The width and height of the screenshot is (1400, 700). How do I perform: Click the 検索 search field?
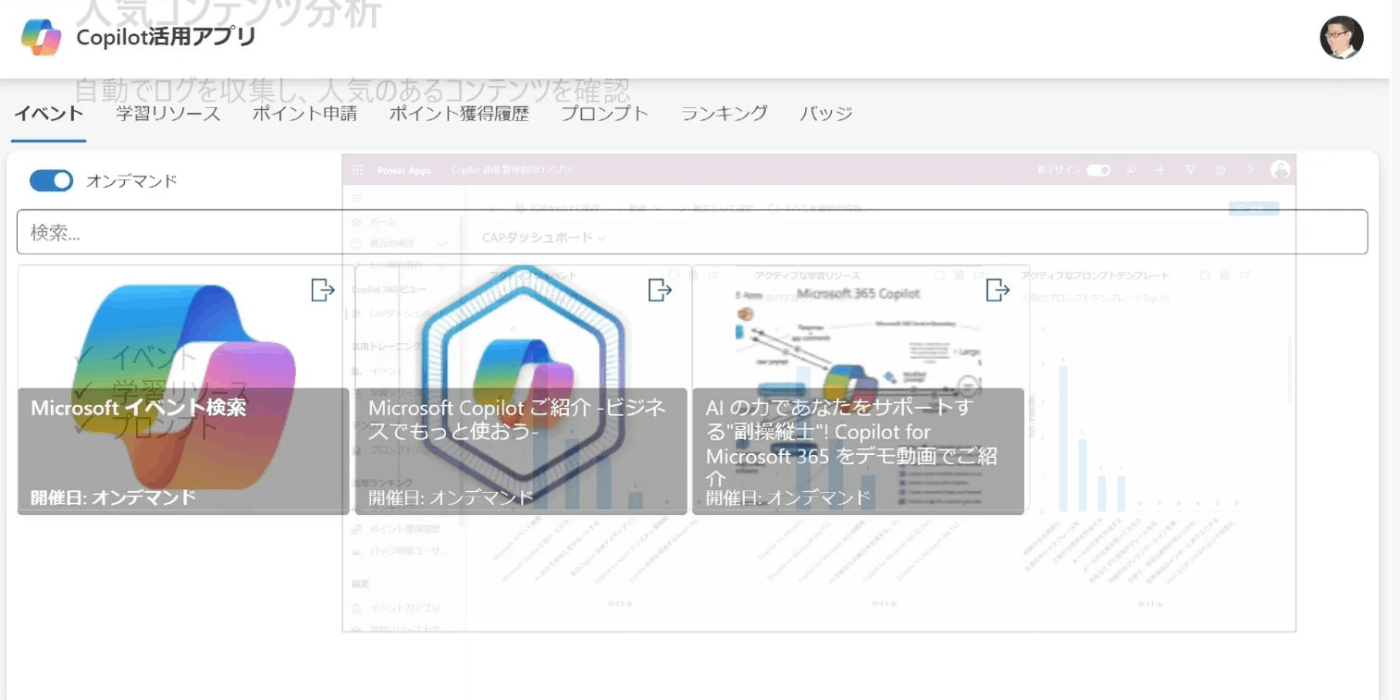(x=692, y=232)
